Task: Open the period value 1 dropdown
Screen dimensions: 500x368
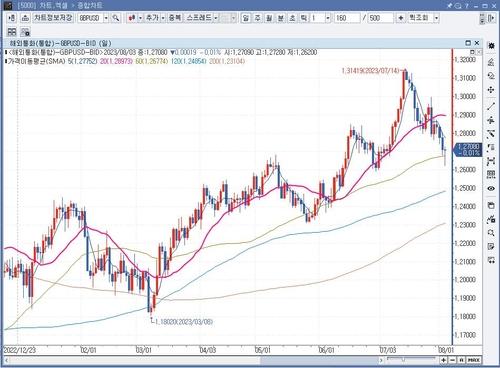Action: (328, 18)
